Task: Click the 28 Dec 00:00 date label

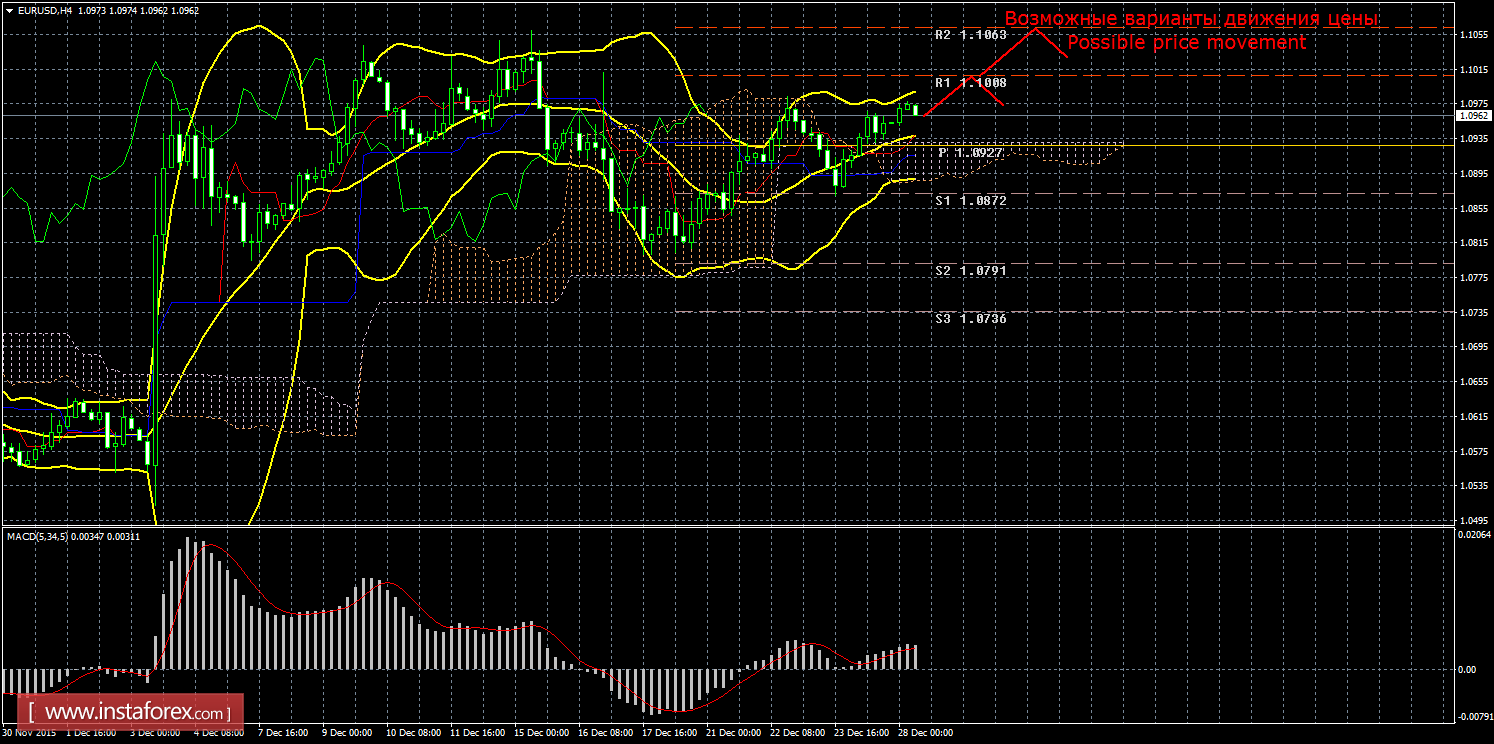Action: (x=923, y=733)
